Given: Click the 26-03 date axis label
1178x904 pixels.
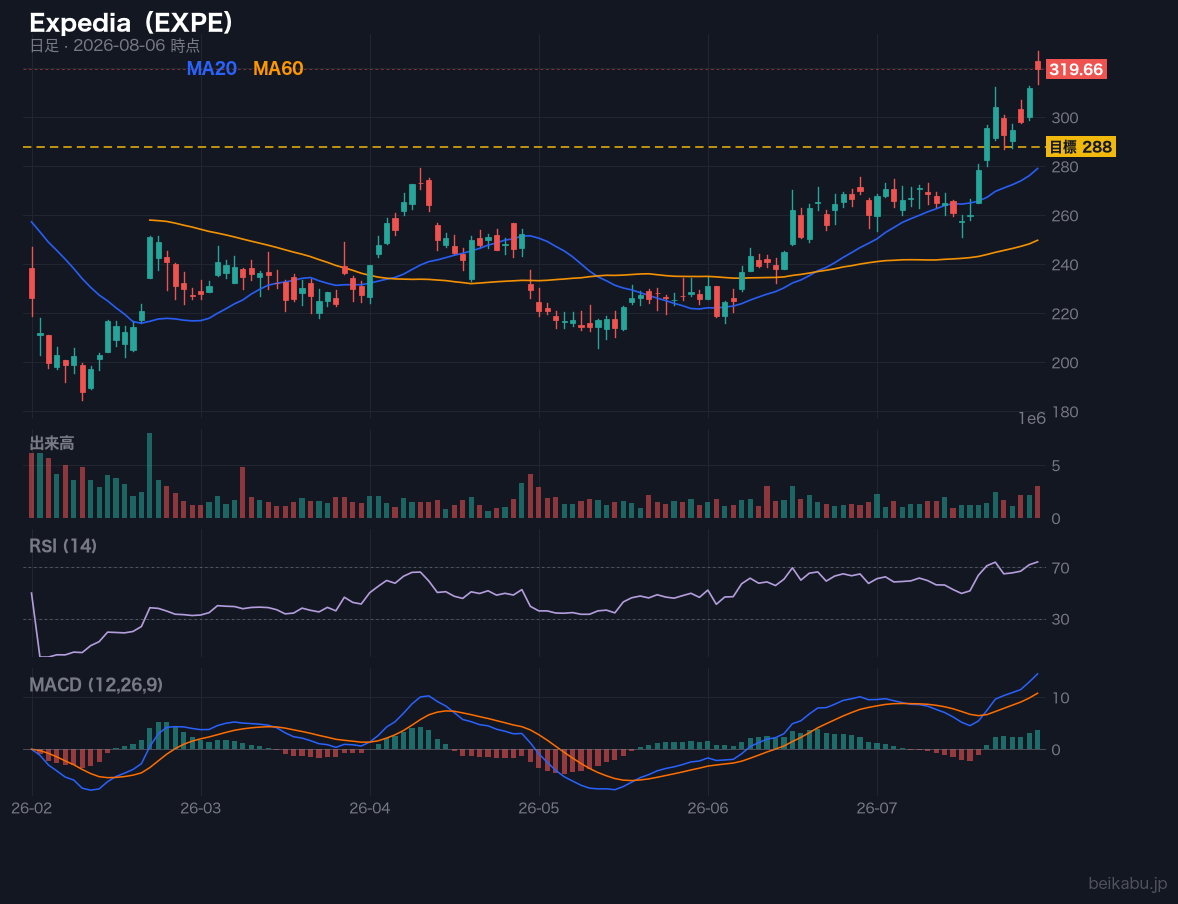Looking at the screenshot, I should 201,809.
